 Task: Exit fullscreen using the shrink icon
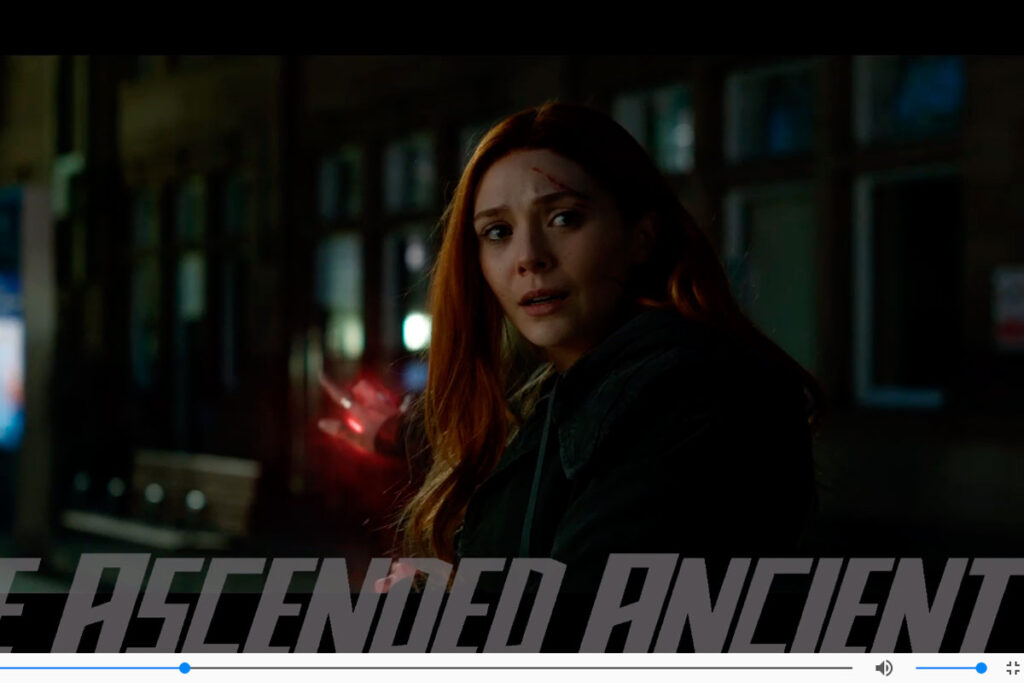1012,668
